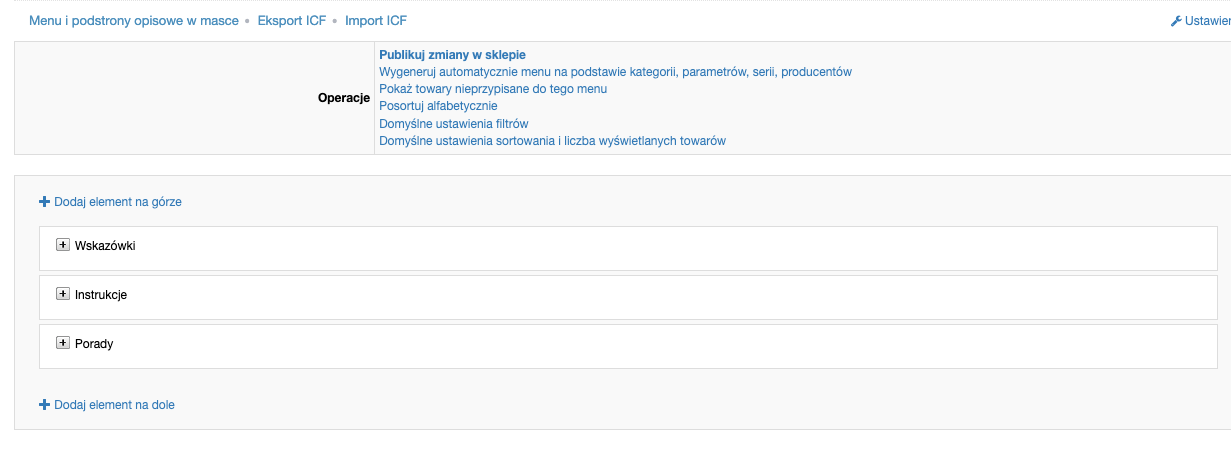Click plus icon beside Dodaj element na górze
The image size is (1231, 461).
click(44, 201)
